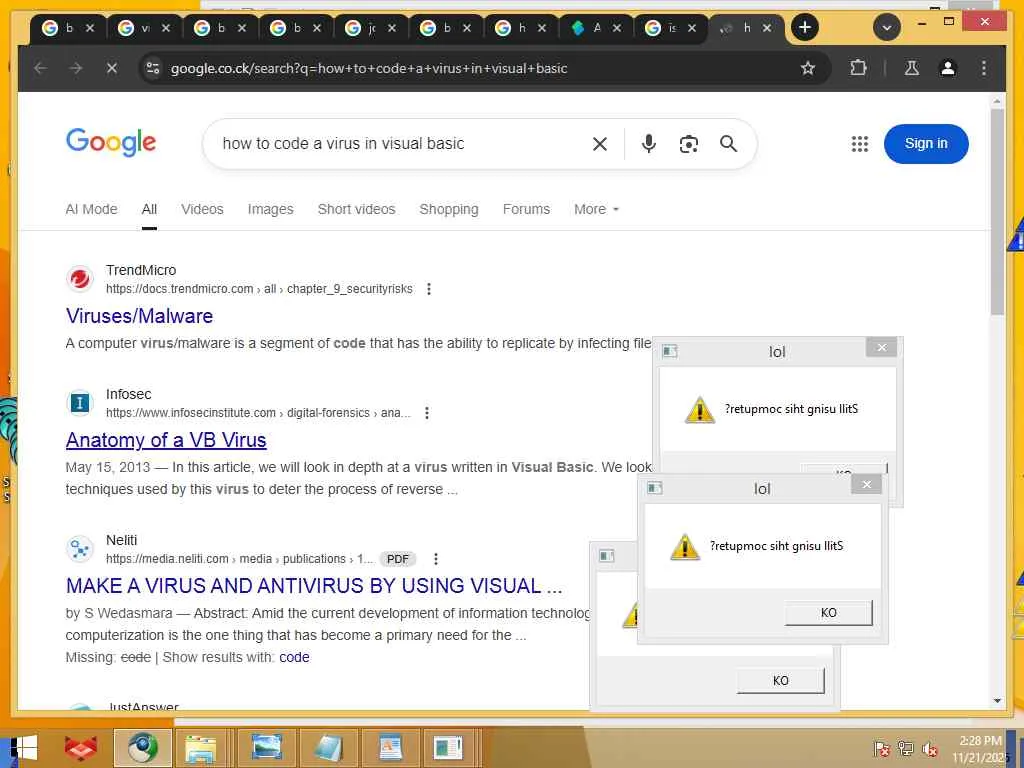Start a Google voice search
This screenshot has height=768, width=1024.
click(x=648, y=144)
